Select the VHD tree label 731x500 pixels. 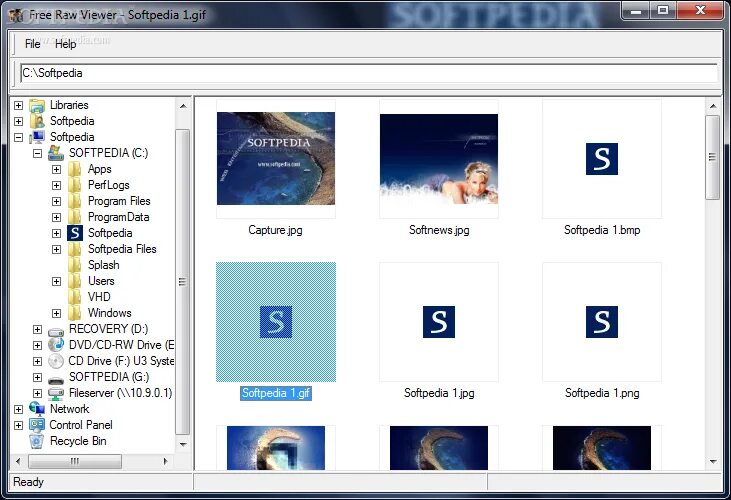tap(99, 297)
